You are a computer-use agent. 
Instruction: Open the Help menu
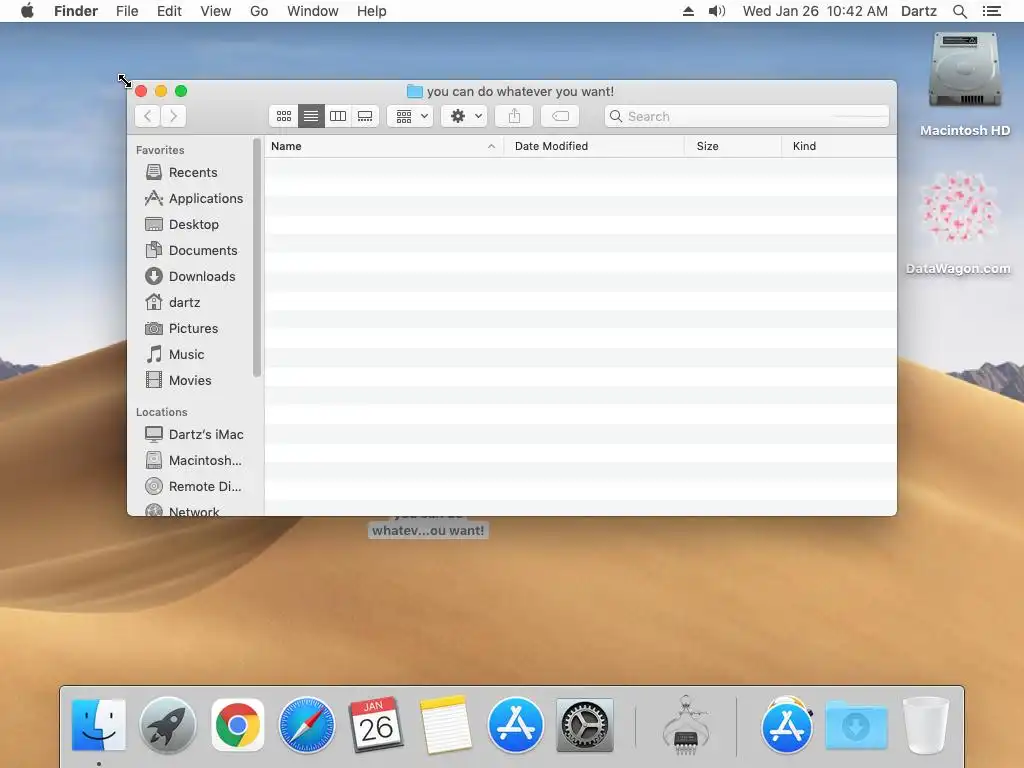(x=372, y=11)
